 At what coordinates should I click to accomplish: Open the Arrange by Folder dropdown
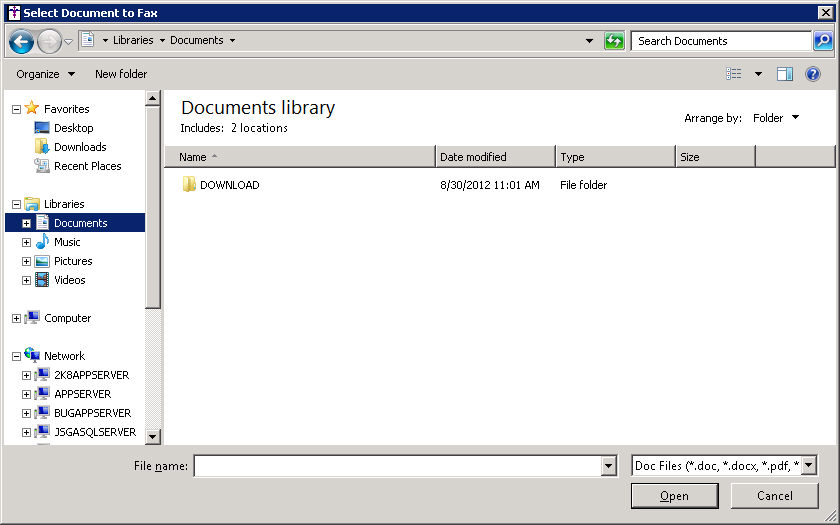[776, 118]
